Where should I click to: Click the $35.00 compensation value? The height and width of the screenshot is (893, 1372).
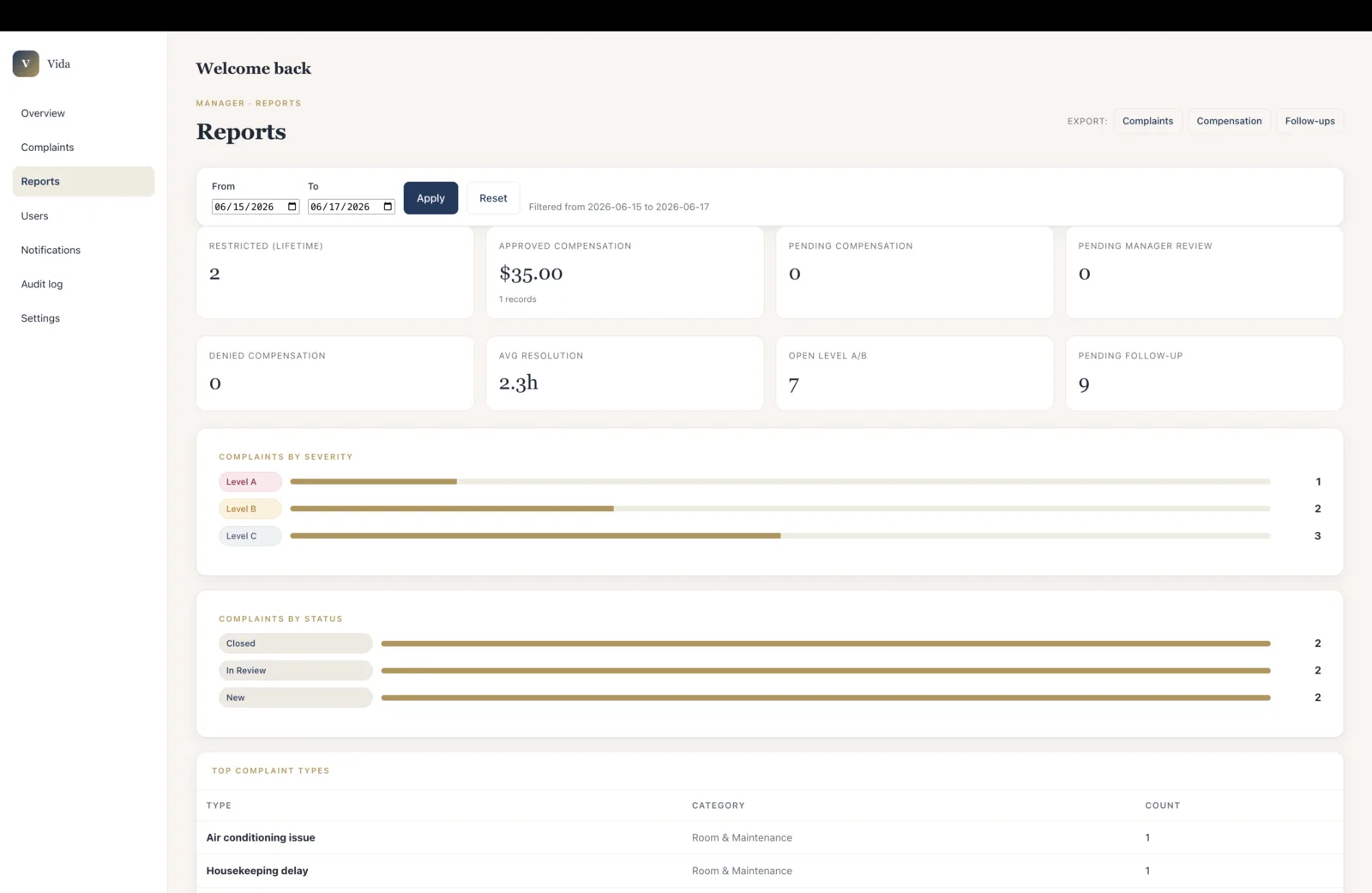click(531, 274)
